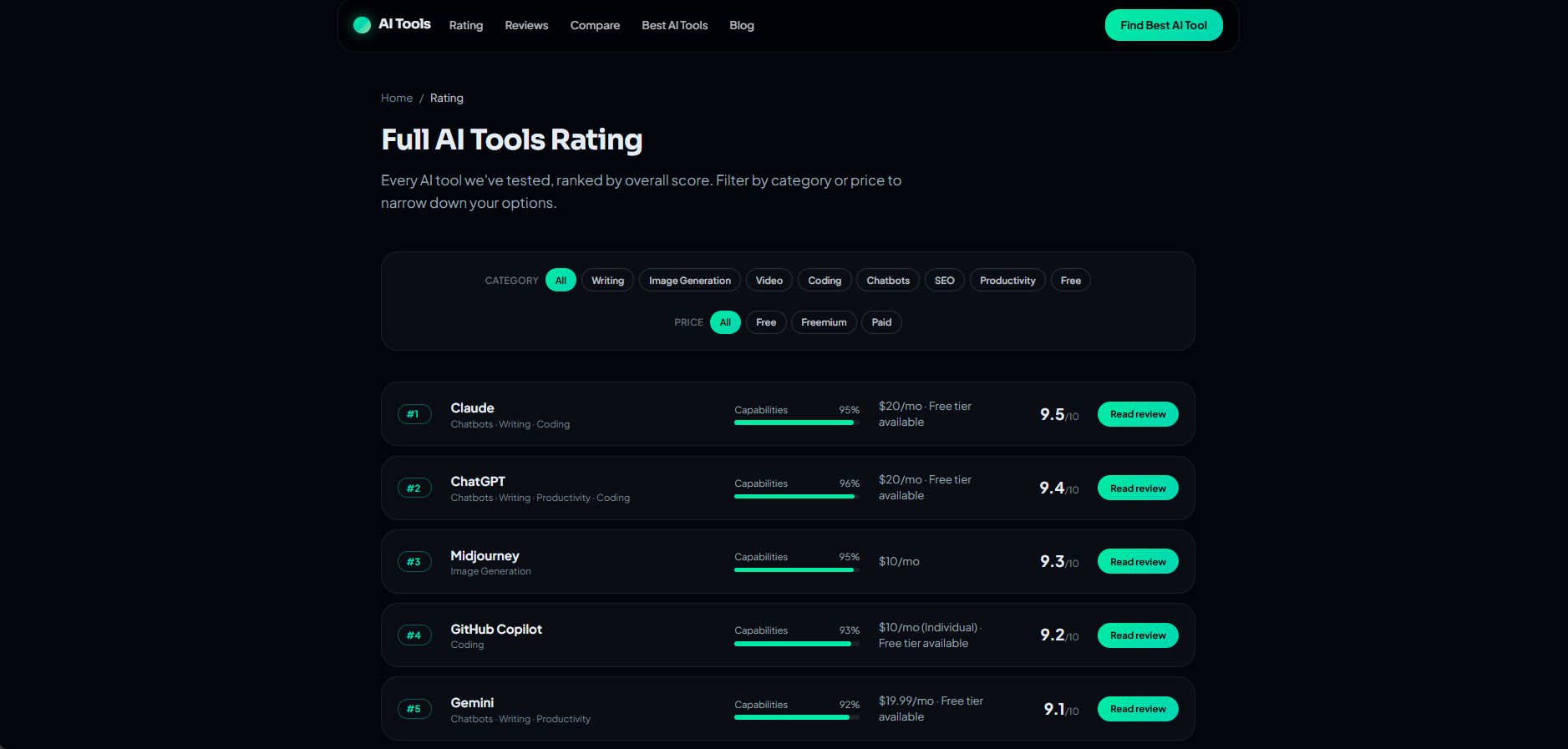Choose the Productivity category filter
Viewport: 1568px width, 749px height.
tap(1007, 281)
